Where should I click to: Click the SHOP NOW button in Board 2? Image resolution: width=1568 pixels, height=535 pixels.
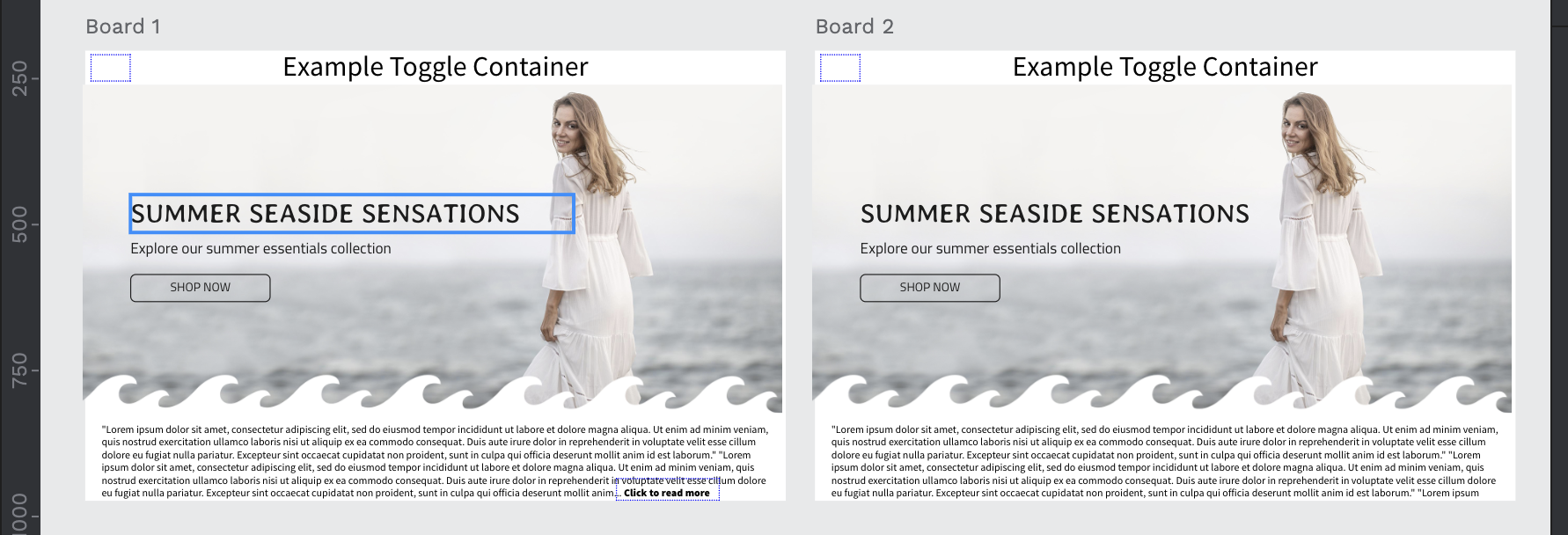(x=930, y=288)
